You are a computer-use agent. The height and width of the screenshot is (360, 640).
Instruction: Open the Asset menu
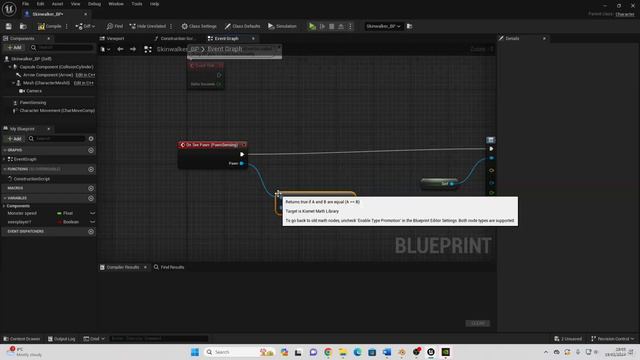58,4
